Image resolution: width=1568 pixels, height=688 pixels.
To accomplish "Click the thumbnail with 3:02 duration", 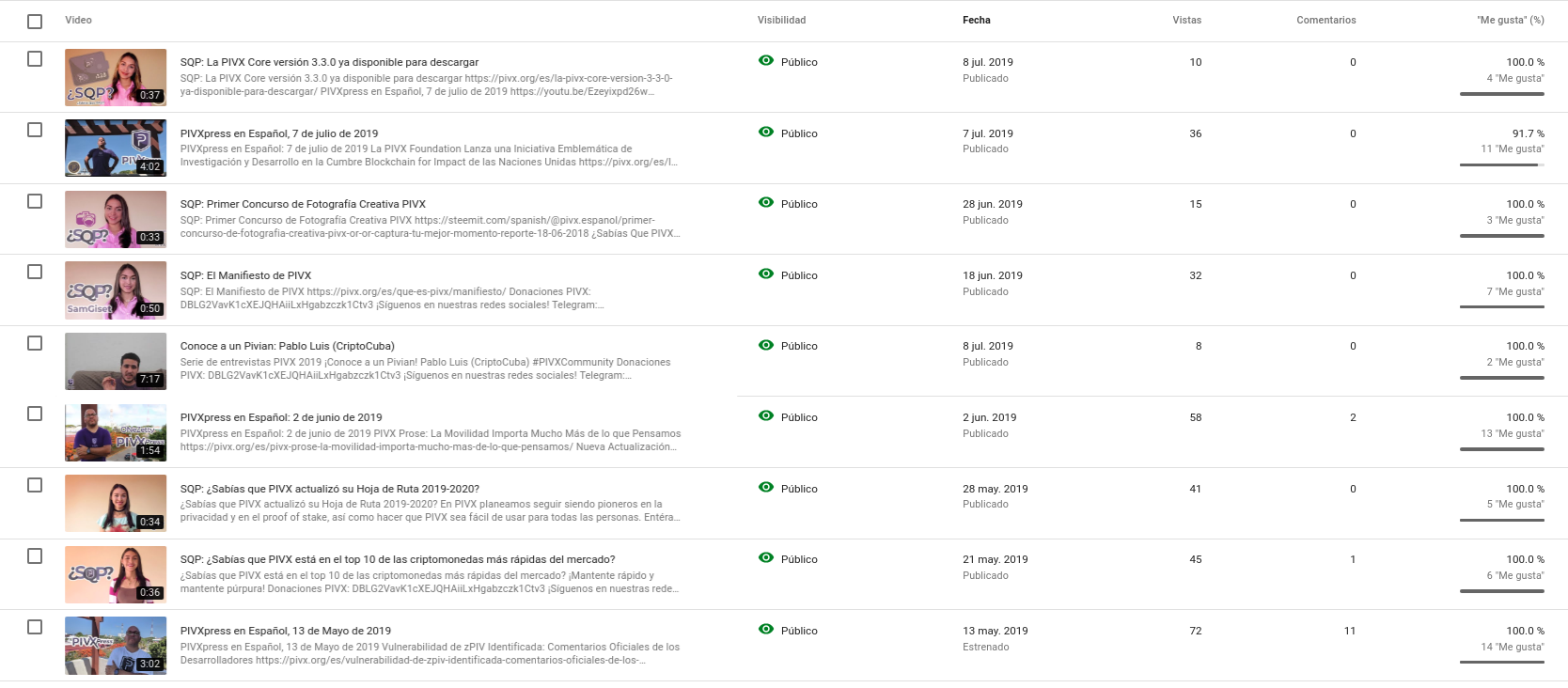I will (116, 645).
